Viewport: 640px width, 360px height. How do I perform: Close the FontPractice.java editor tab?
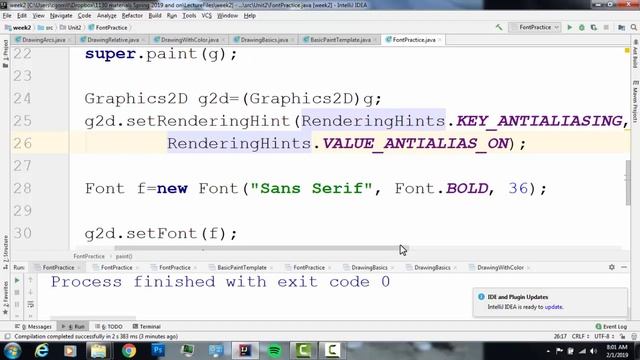tap(440, 40)
